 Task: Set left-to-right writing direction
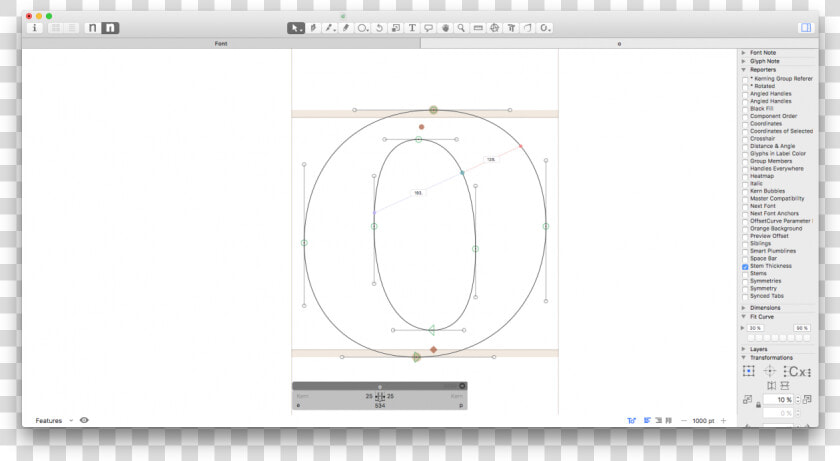(647, 420)
